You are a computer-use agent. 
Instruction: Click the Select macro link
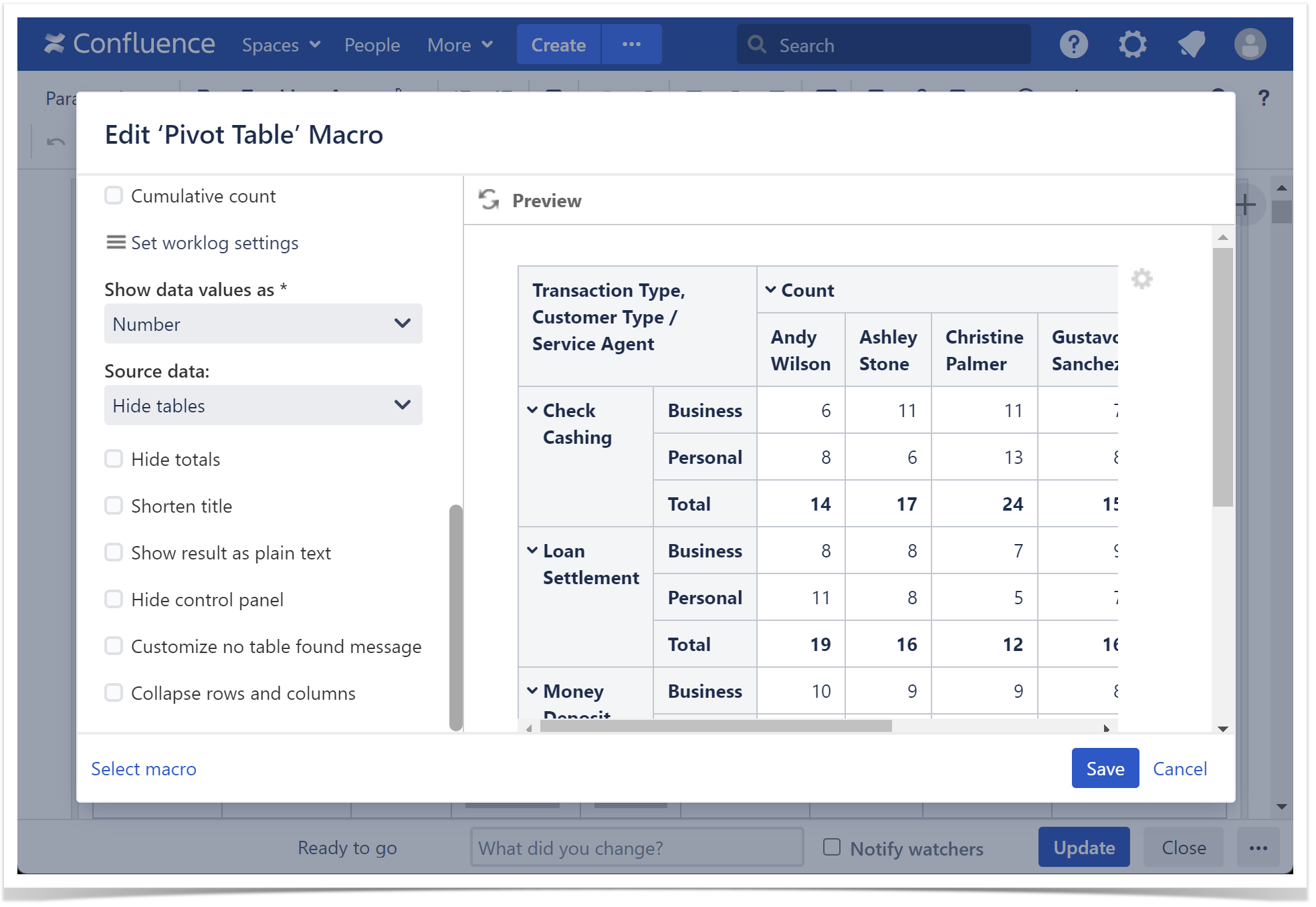click(x=144, y=769)
